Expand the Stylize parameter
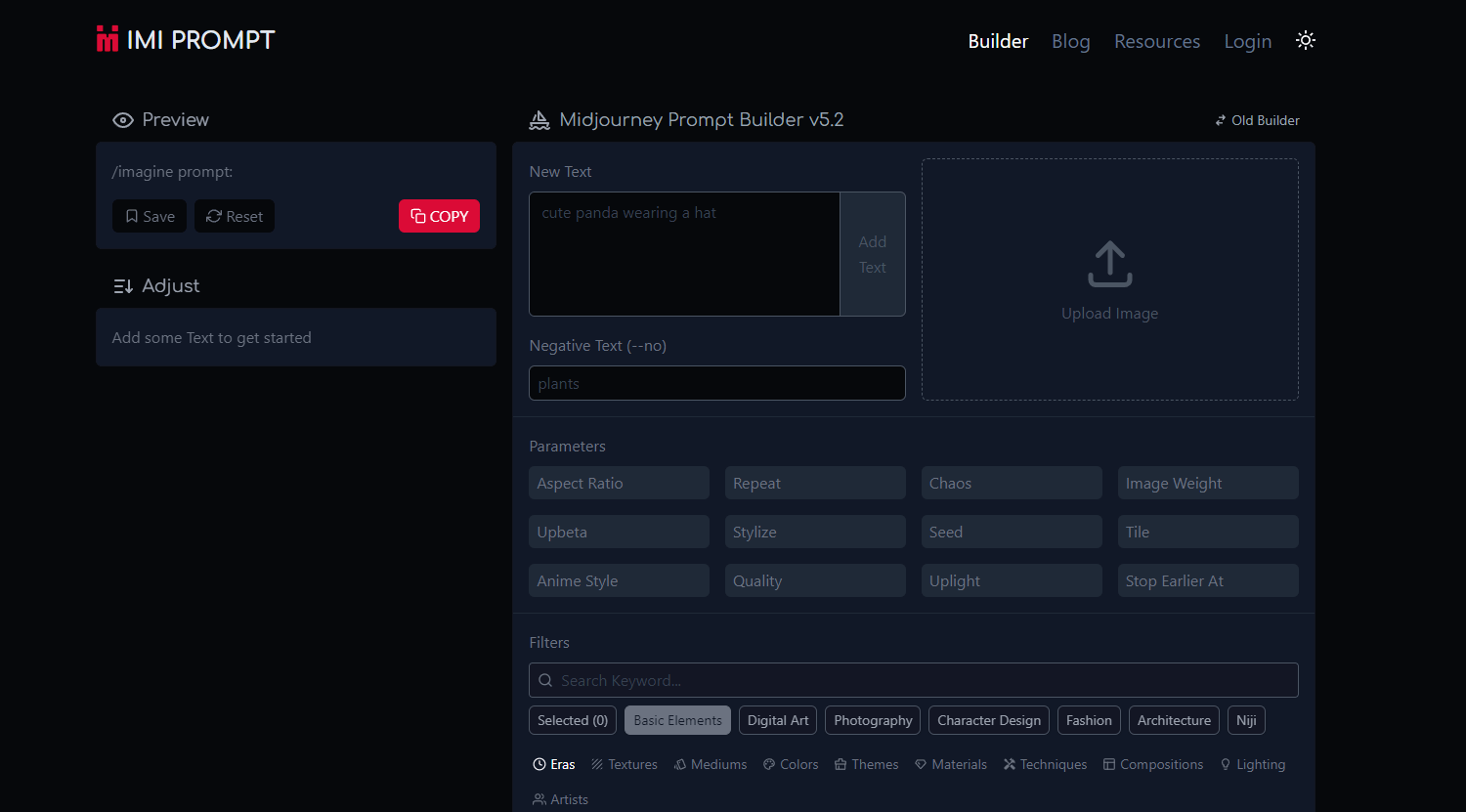The height and width of the screenshot is (812, 1466). click(814, 532)
